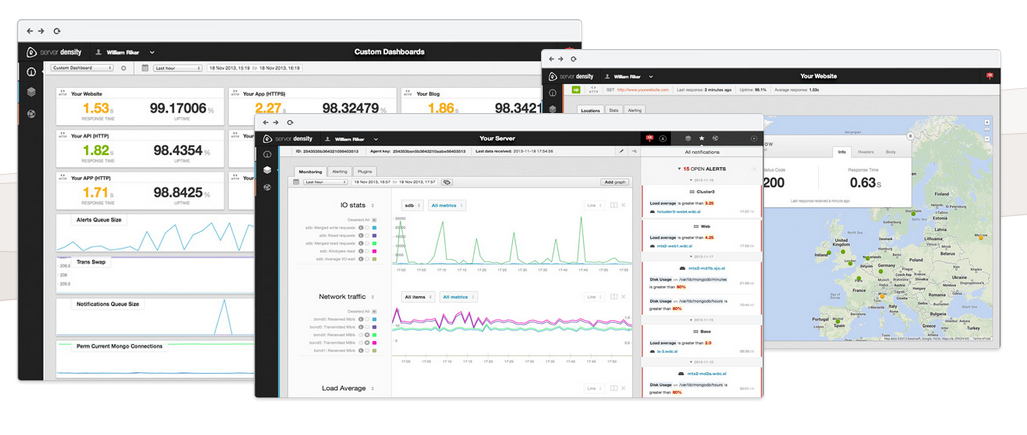Reload the Your Website browser window
This screenshot has height=435, width=1027.
pyautogui.click(x=576, y=59)
